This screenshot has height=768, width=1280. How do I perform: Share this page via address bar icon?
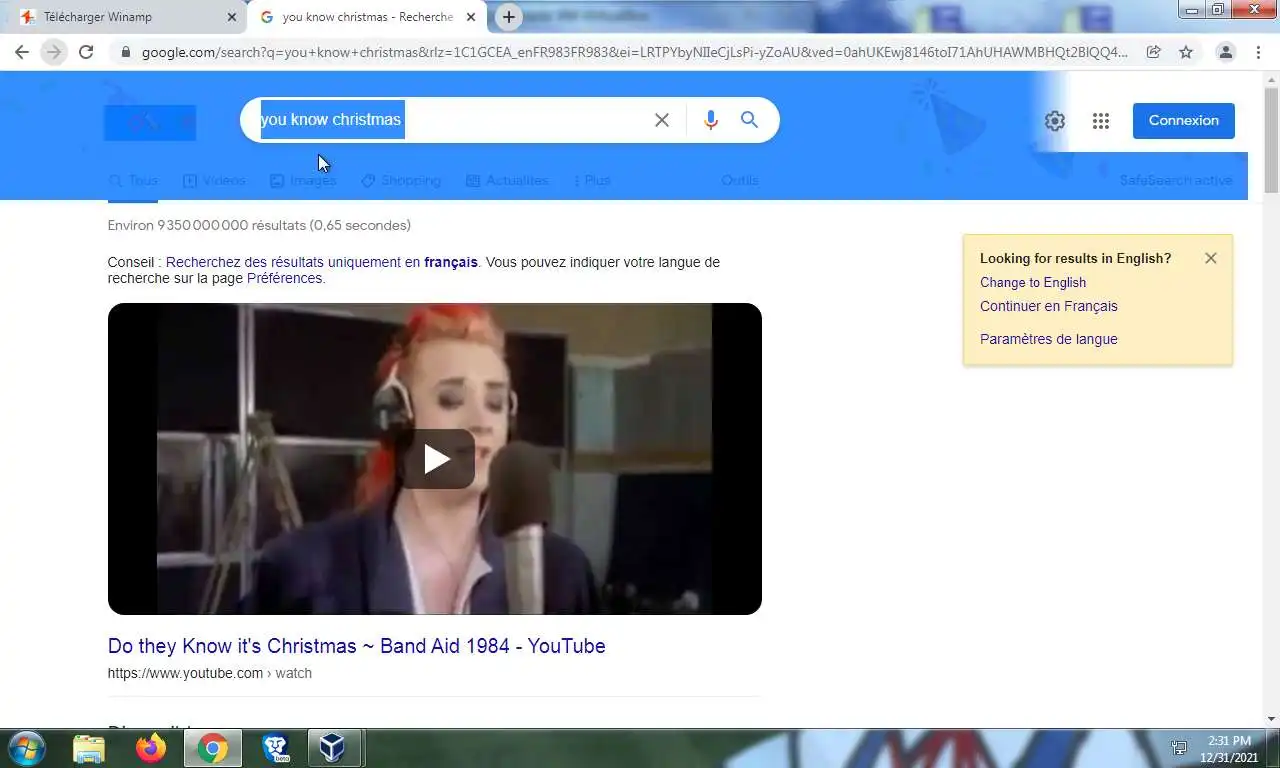[1153, 52]
